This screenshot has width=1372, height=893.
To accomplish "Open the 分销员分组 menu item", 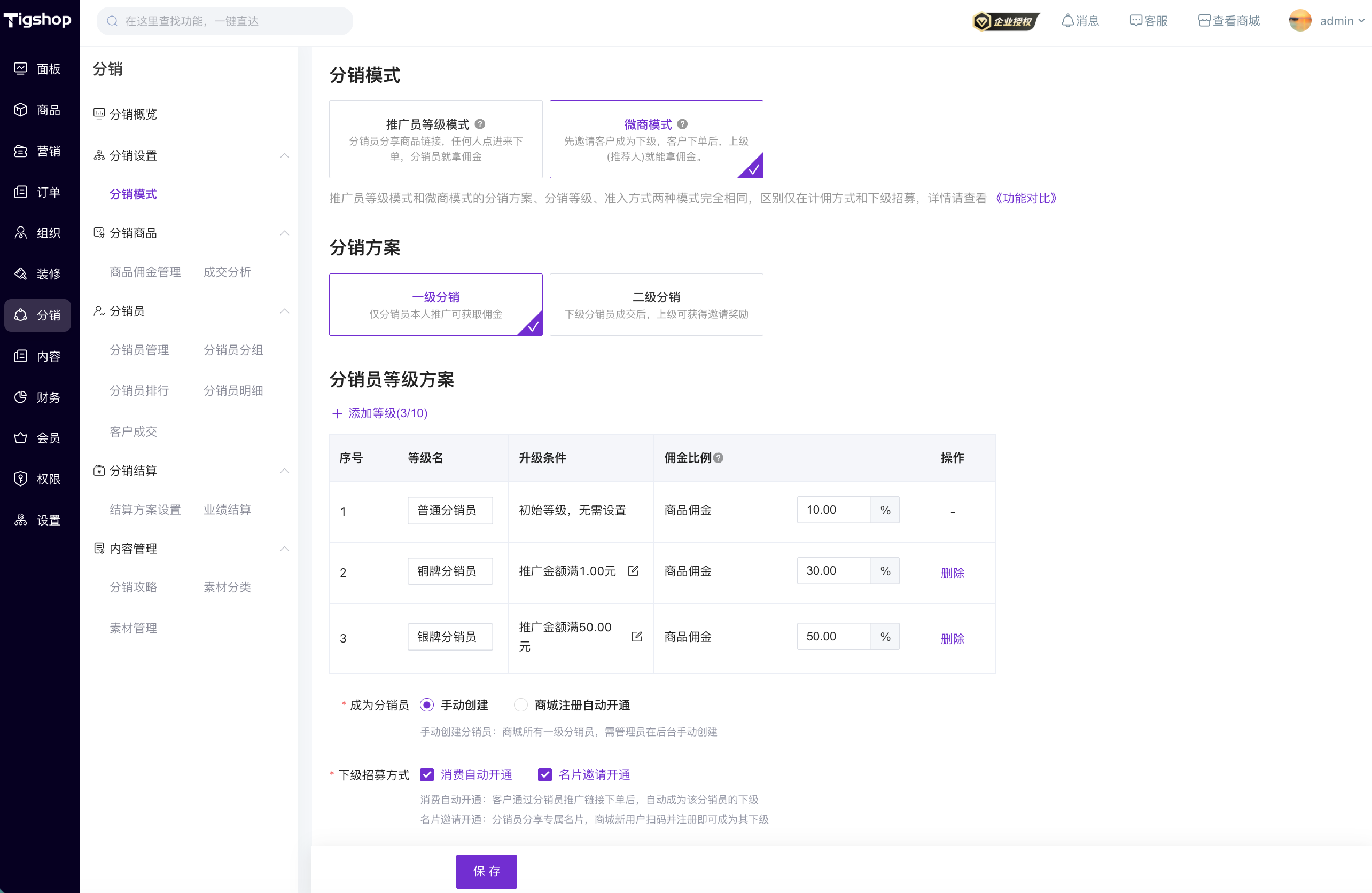I will tap(233, 350).
